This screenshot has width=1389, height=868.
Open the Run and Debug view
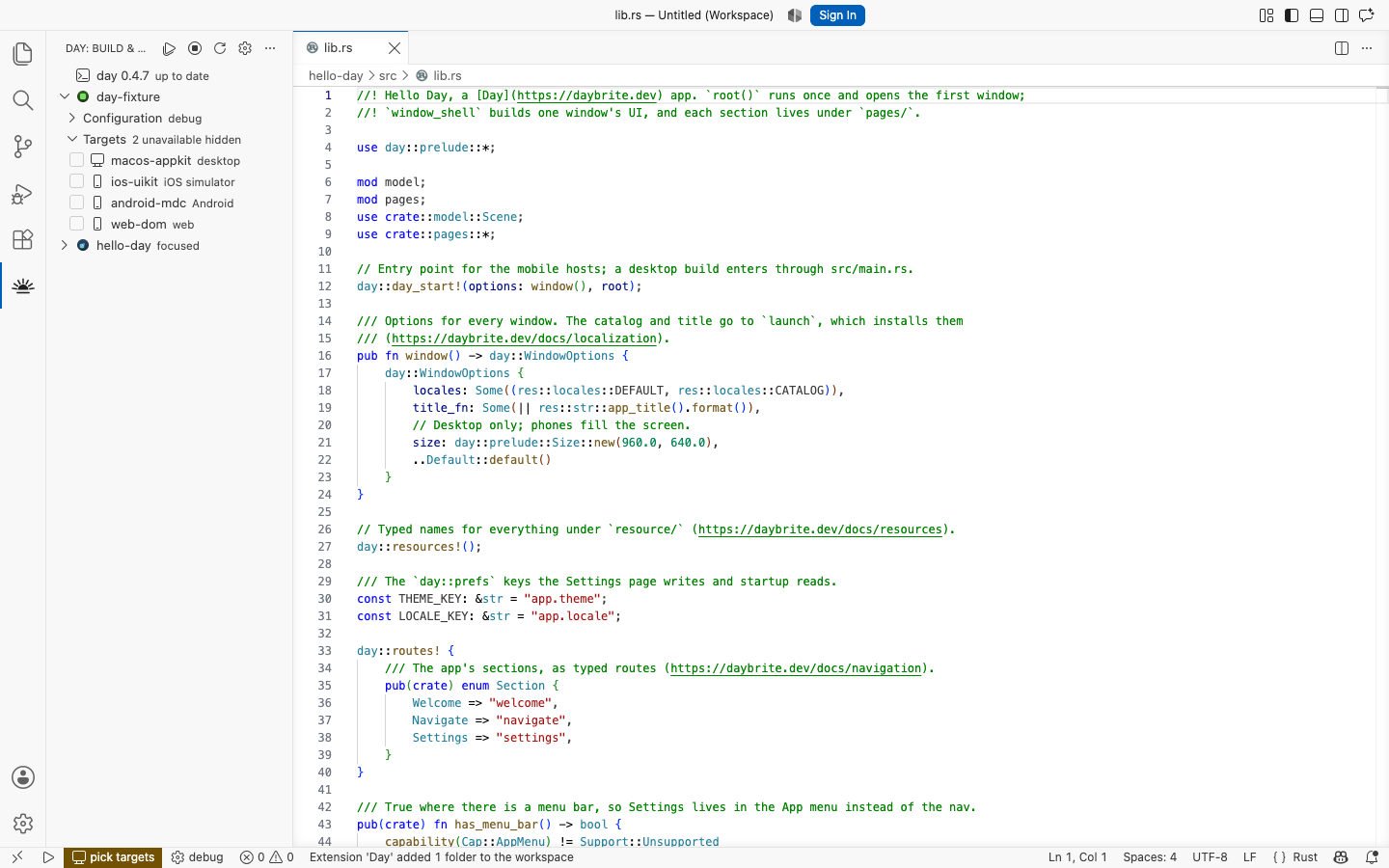pyautogui.click(x=23, y=193)
